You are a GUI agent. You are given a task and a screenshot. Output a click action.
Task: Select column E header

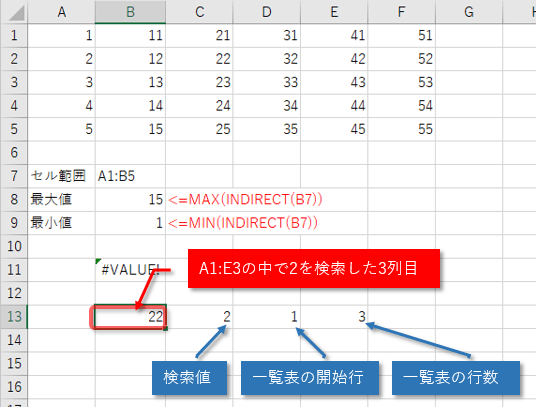[334, 12]
